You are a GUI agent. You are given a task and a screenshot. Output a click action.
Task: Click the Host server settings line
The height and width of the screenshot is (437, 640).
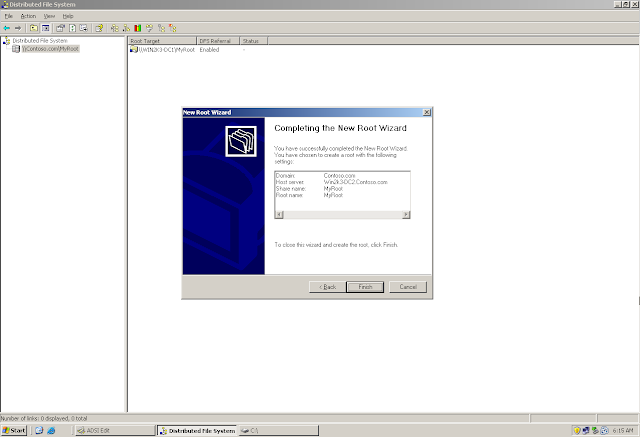tap(331, 182)
